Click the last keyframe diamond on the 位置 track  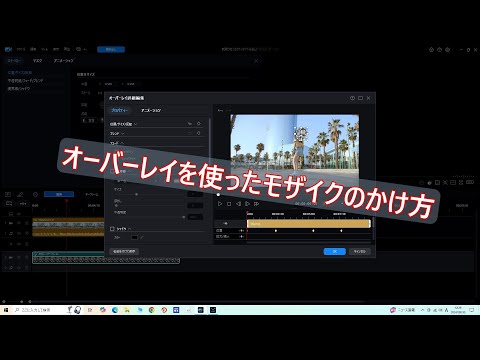click(x=341, y=231)
